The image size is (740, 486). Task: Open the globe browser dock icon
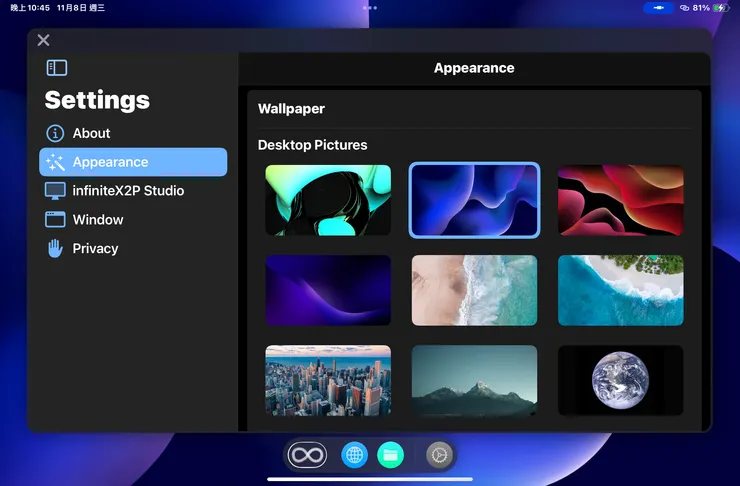click(x=354, y=455)
